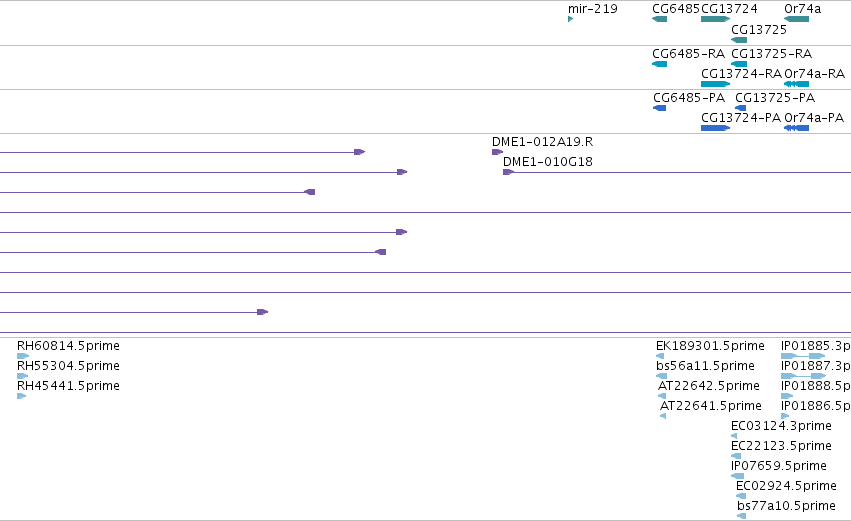851x521 pixels.
Task: Click the CG13725-PA protein label
Action: (x=775, y=98)
